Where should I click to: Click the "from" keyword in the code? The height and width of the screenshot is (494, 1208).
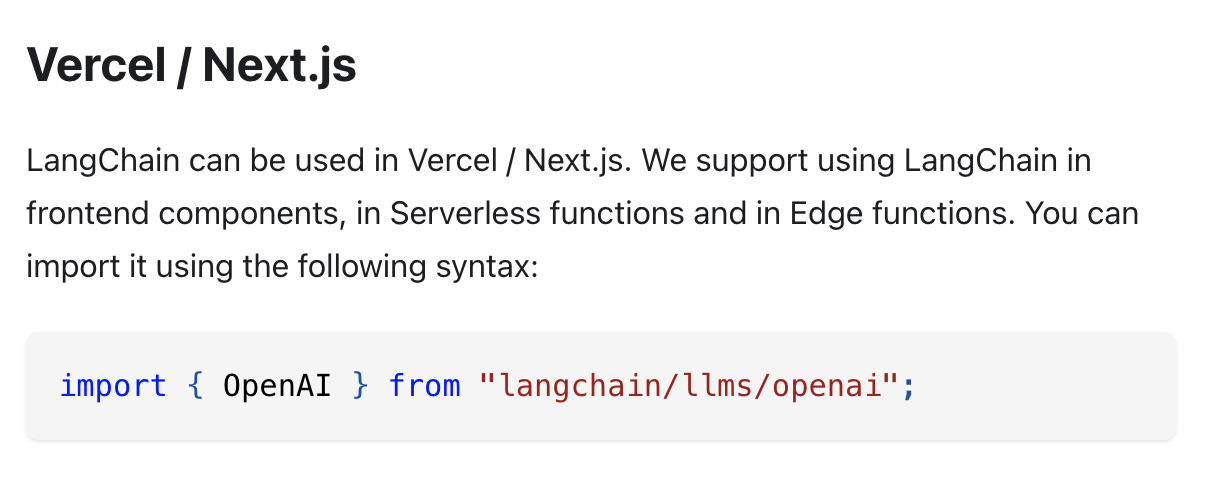pyautogui.click(x=424, y=386)
